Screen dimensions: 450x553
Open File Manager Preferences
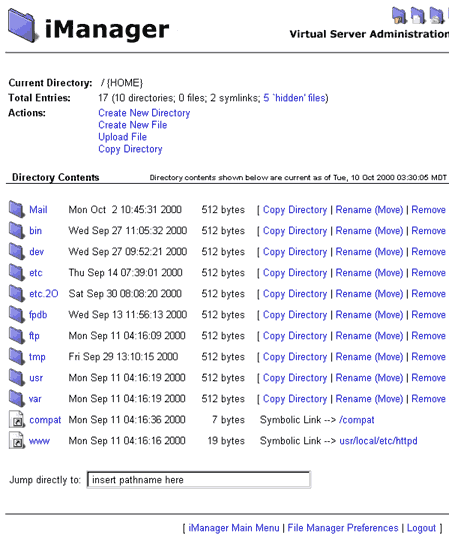(342, 528)
